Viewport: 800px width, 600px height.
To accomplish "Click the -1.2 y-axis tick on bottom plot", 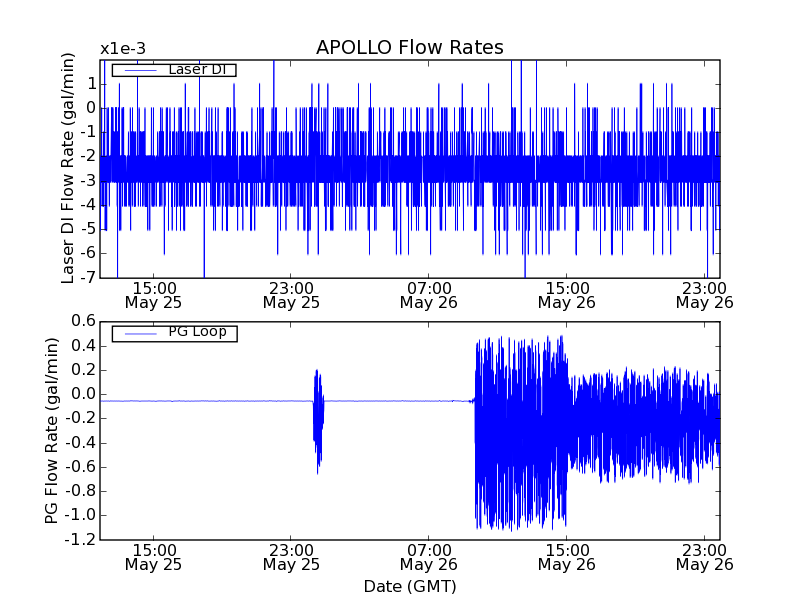I will [80, 540].
